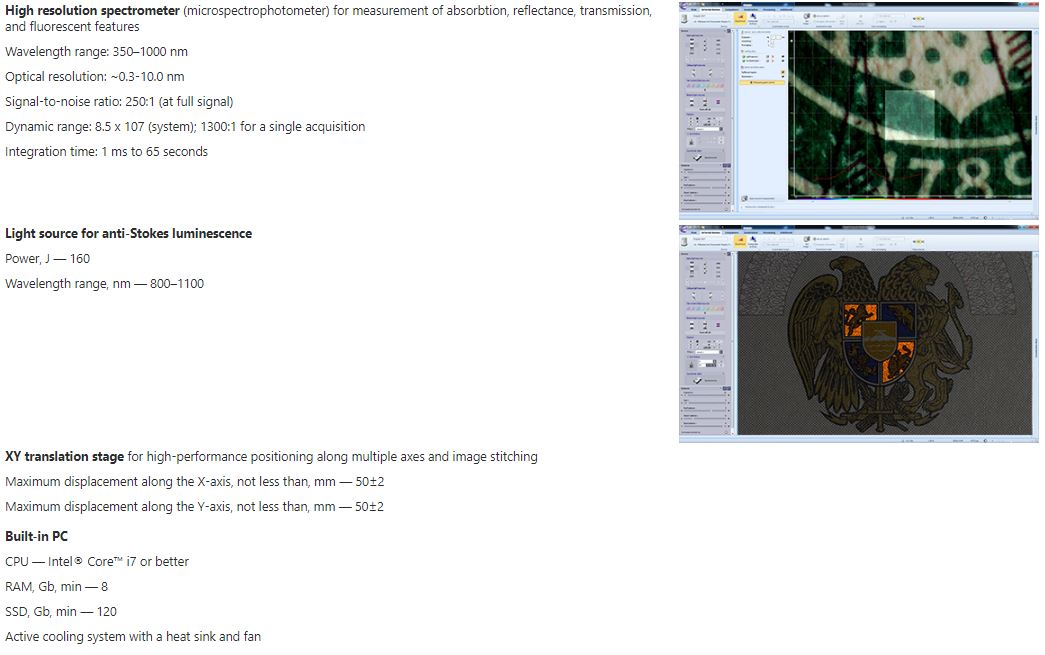Click the "Dynamic range: 8.5 x 107" line
This screenshot has width=1045, height=655.
pos(185,127)
